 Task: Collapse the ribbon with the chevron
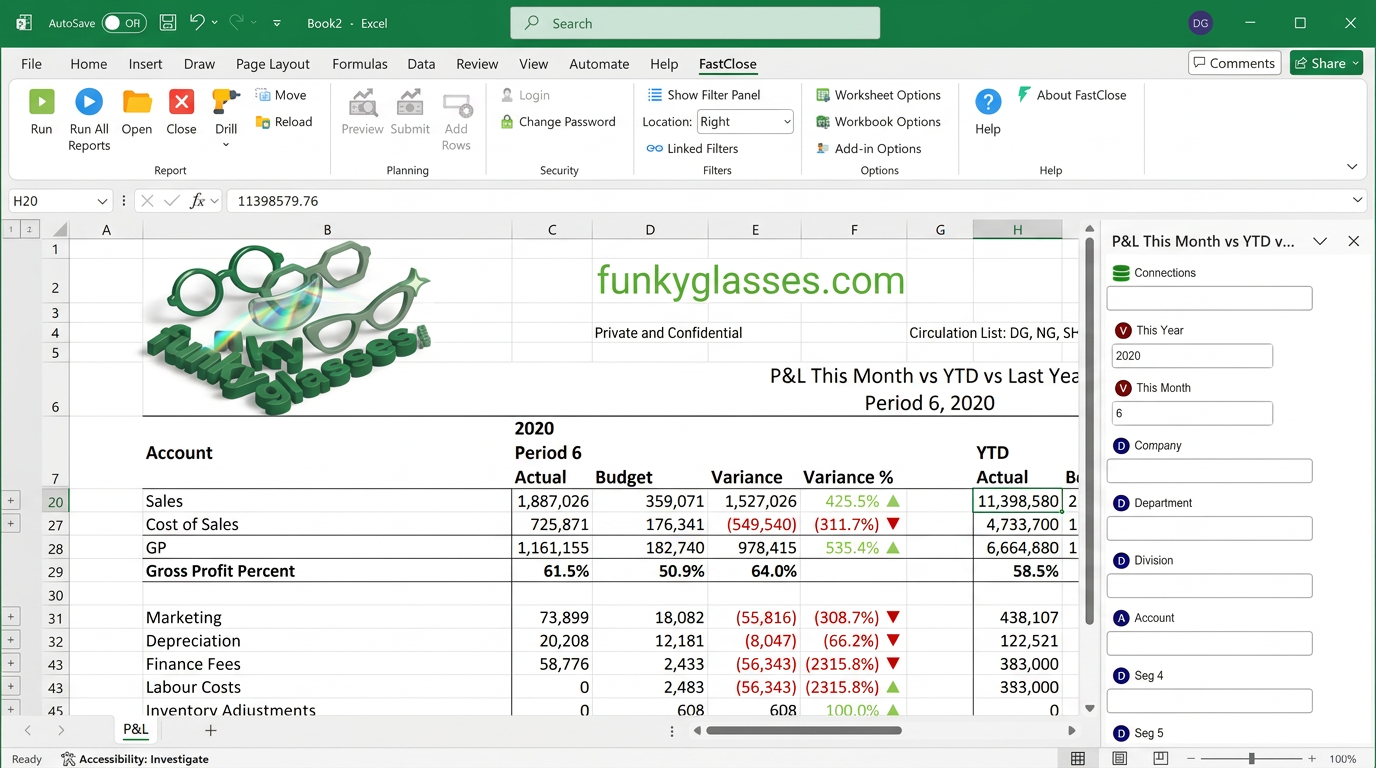point(1352,167)
